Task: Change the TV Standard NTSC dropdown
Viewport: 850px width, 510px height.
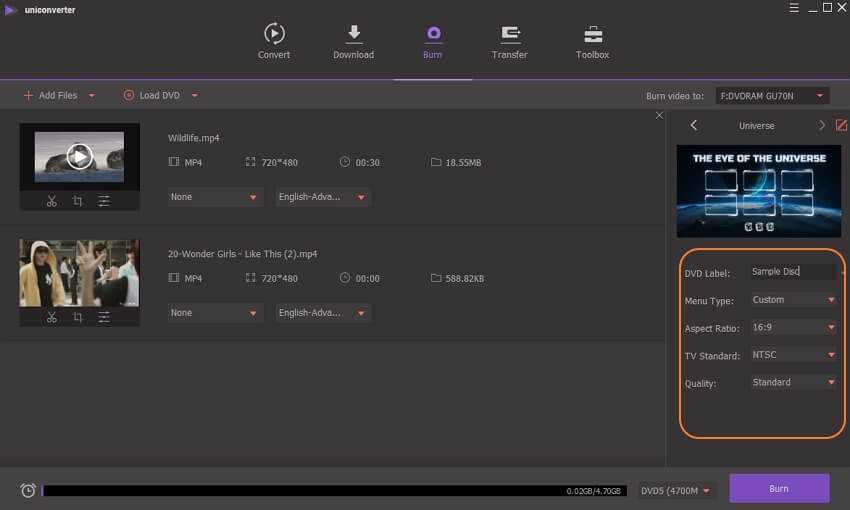Action: click(x=792, y=355)
